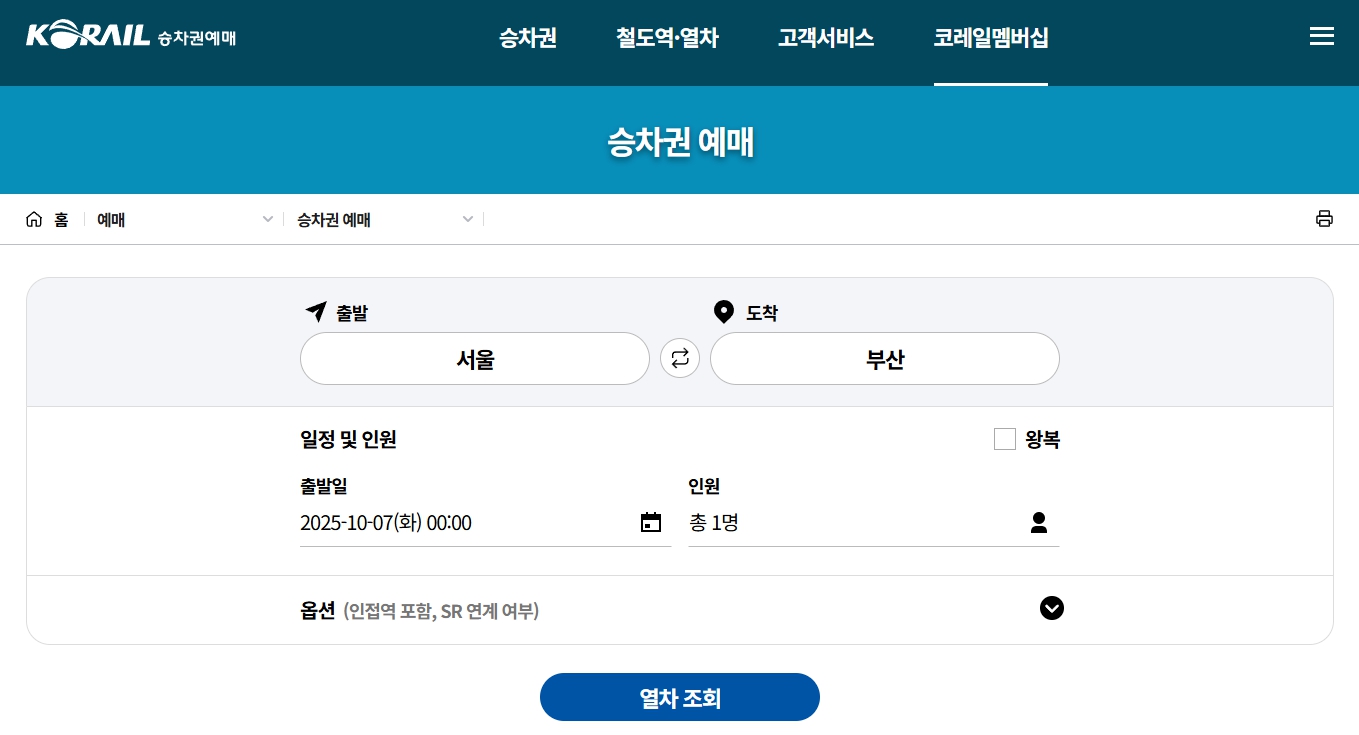
Task: Expand the 옵션 section chevron
Action: tap(1052, 608)
